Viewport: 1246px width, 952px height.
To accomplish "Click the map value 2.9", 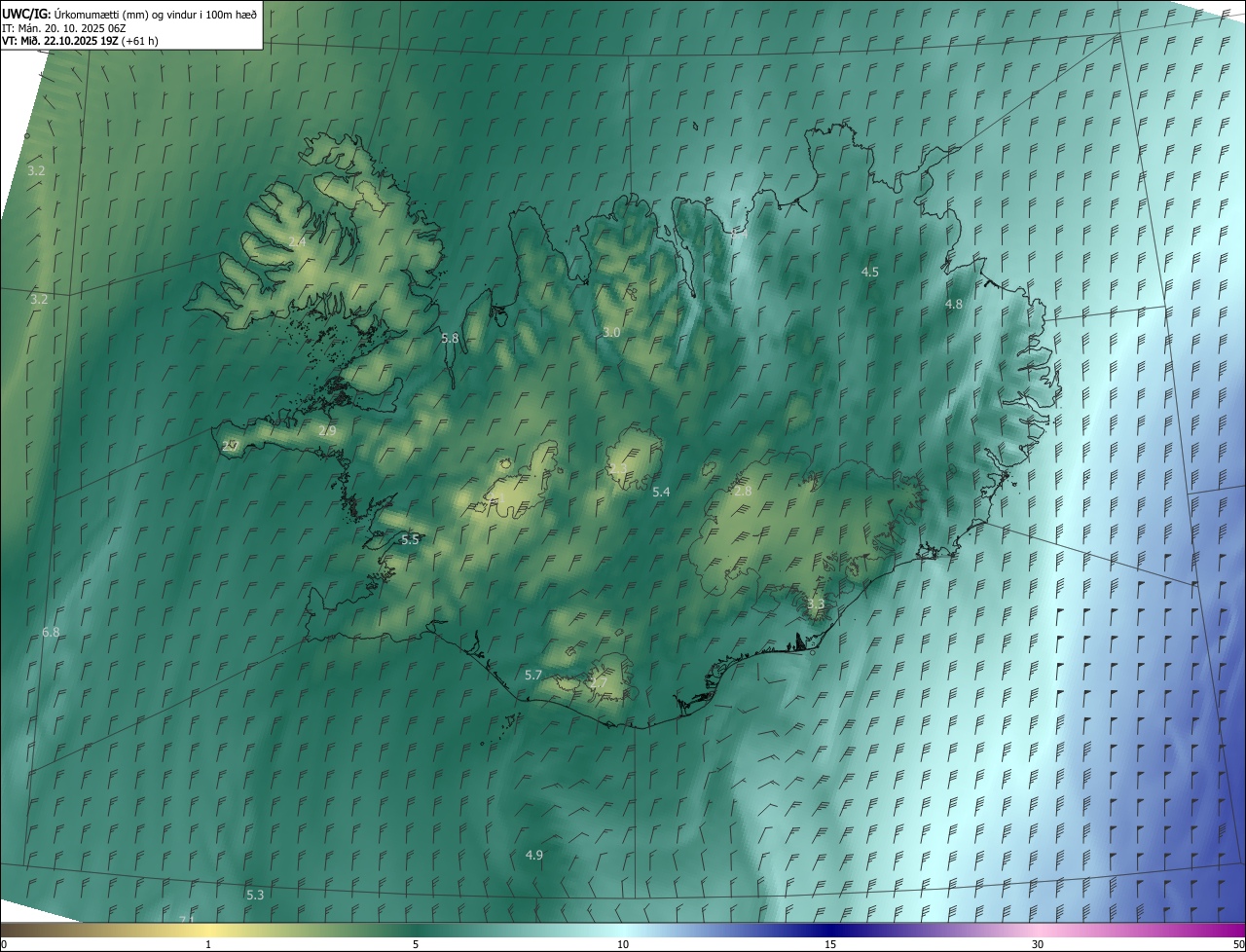I will [327, 430].
